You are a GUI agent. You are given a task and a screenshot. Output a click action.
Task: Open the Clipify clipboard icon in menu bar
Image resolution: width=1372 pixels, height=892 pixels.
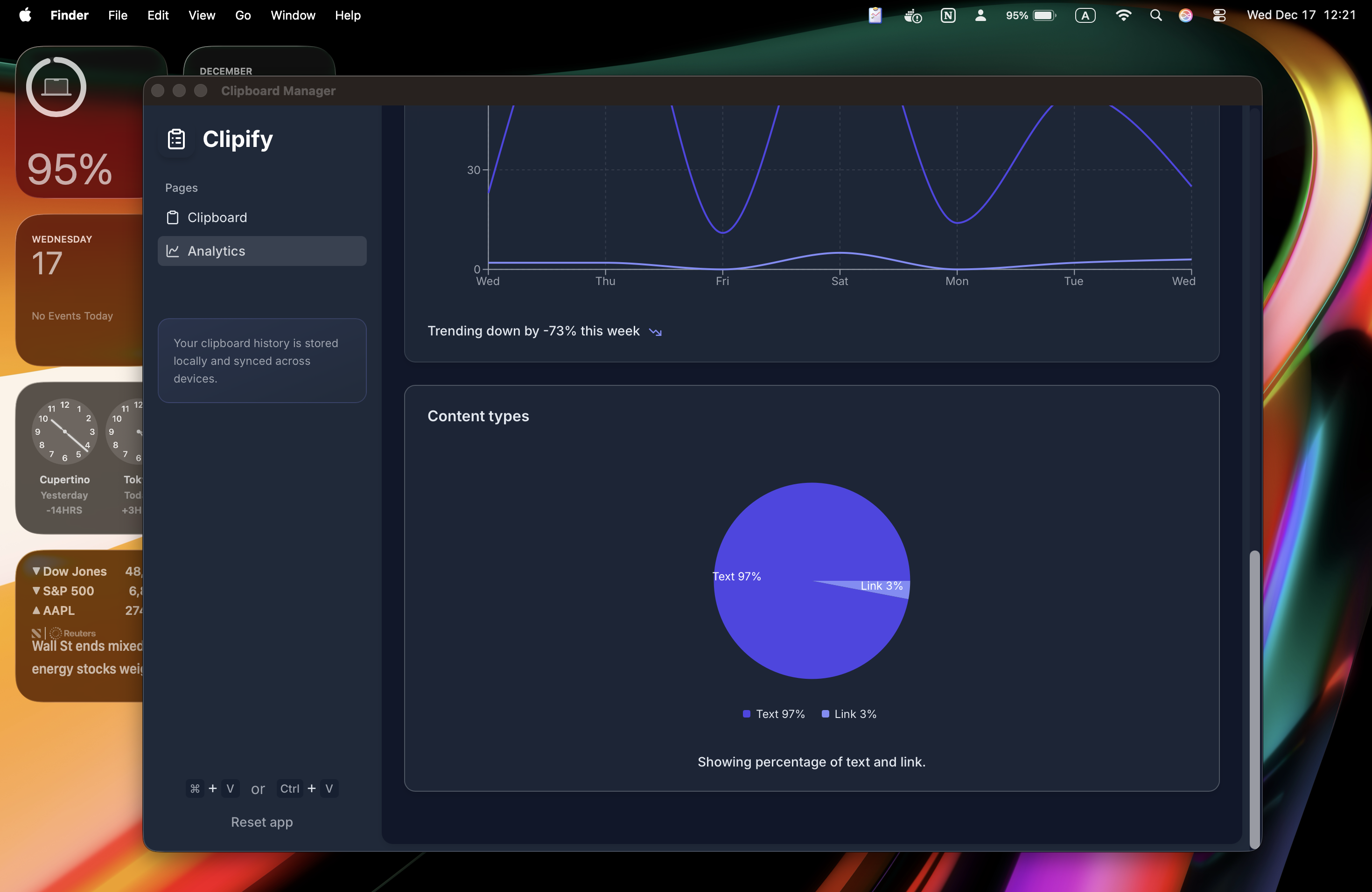[875, 15]
